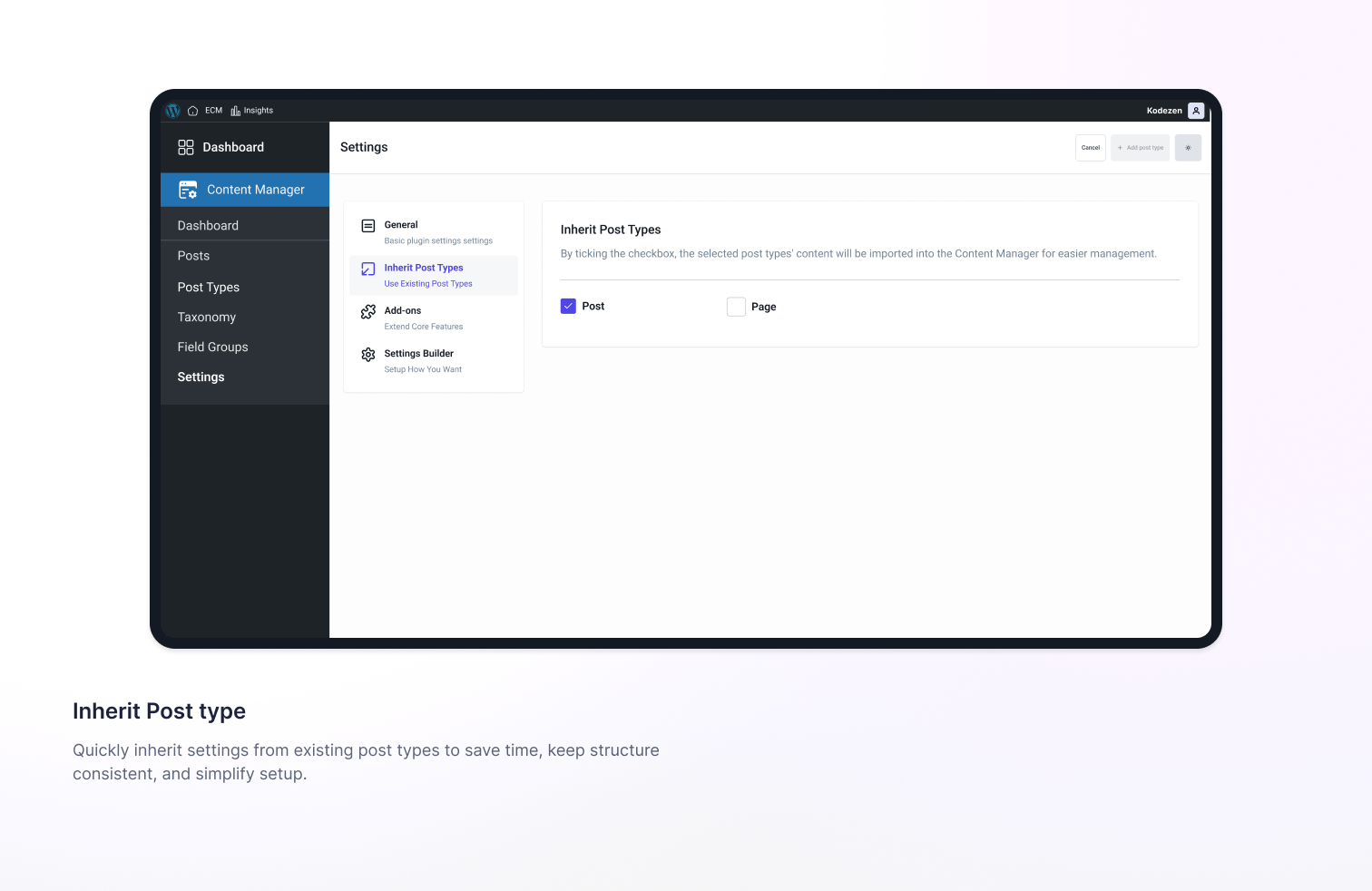
Task: Uncheck the Post checkbox
Action: coord(568,307)
